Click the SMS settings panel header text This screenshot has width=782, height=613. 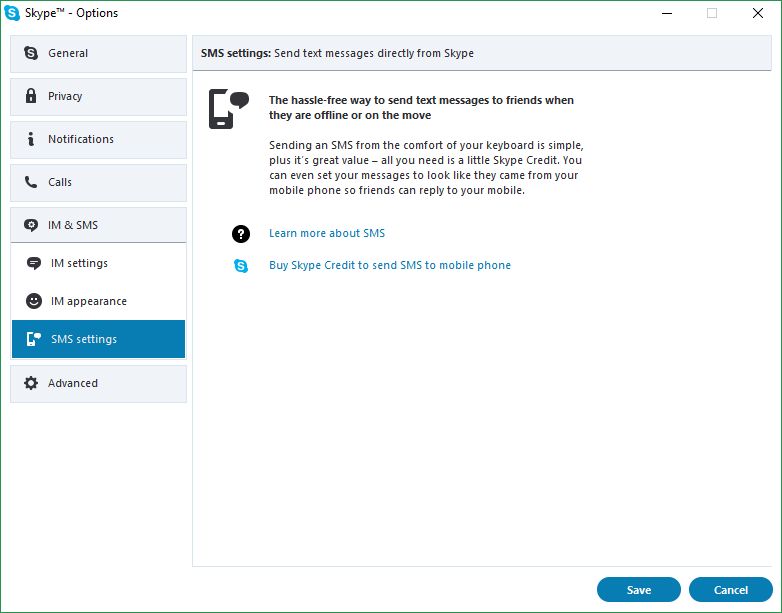(x=337, y=53)
